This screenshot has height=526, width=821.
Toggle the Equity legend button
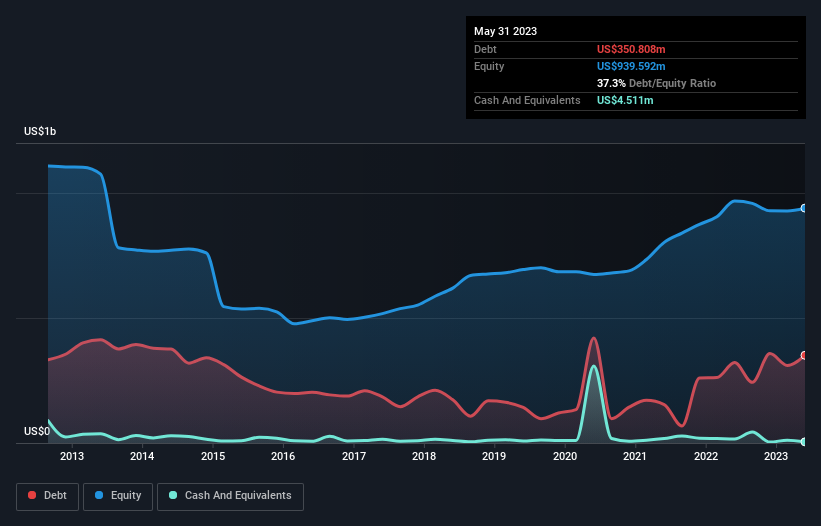(118, 496)
